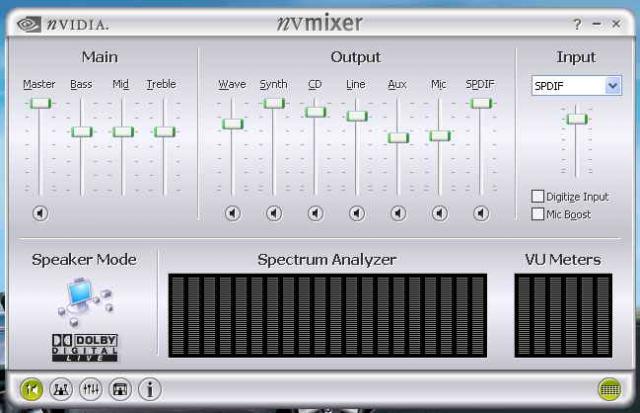640x413 pixels.
Task: Click the CD slider handle
Action: 316,112
